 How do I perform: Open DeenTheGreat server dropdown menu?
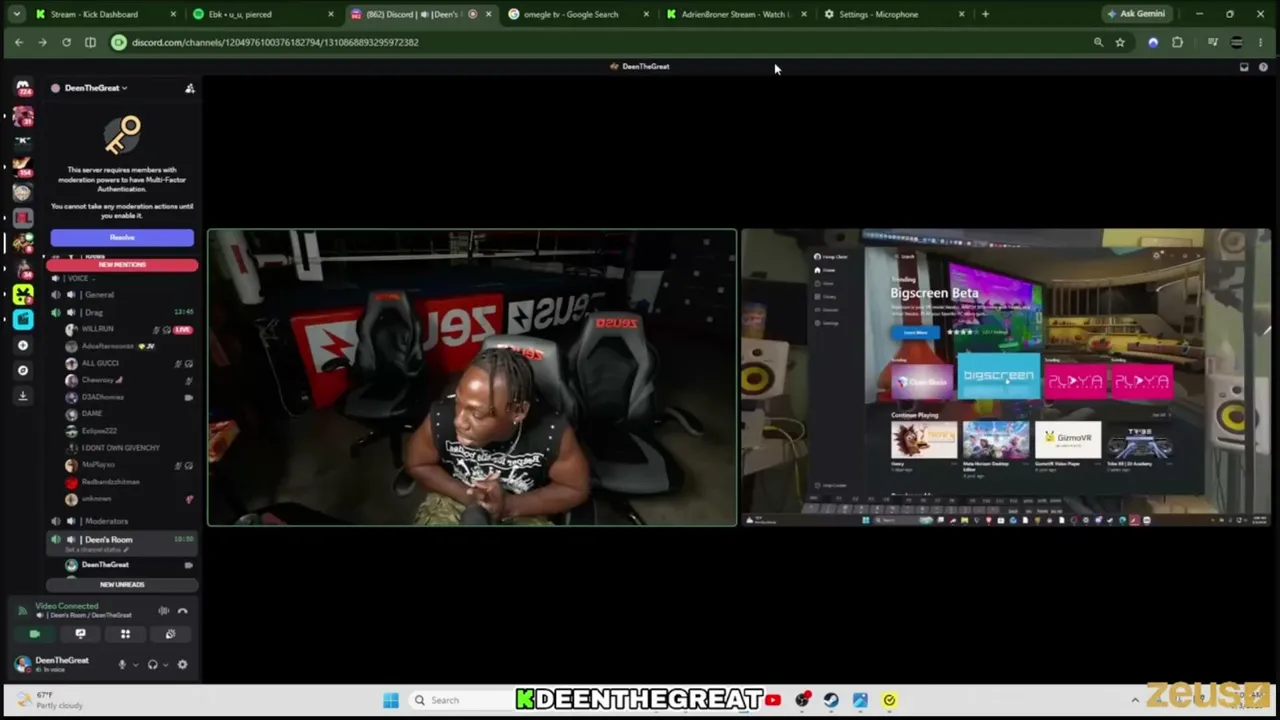96,88
